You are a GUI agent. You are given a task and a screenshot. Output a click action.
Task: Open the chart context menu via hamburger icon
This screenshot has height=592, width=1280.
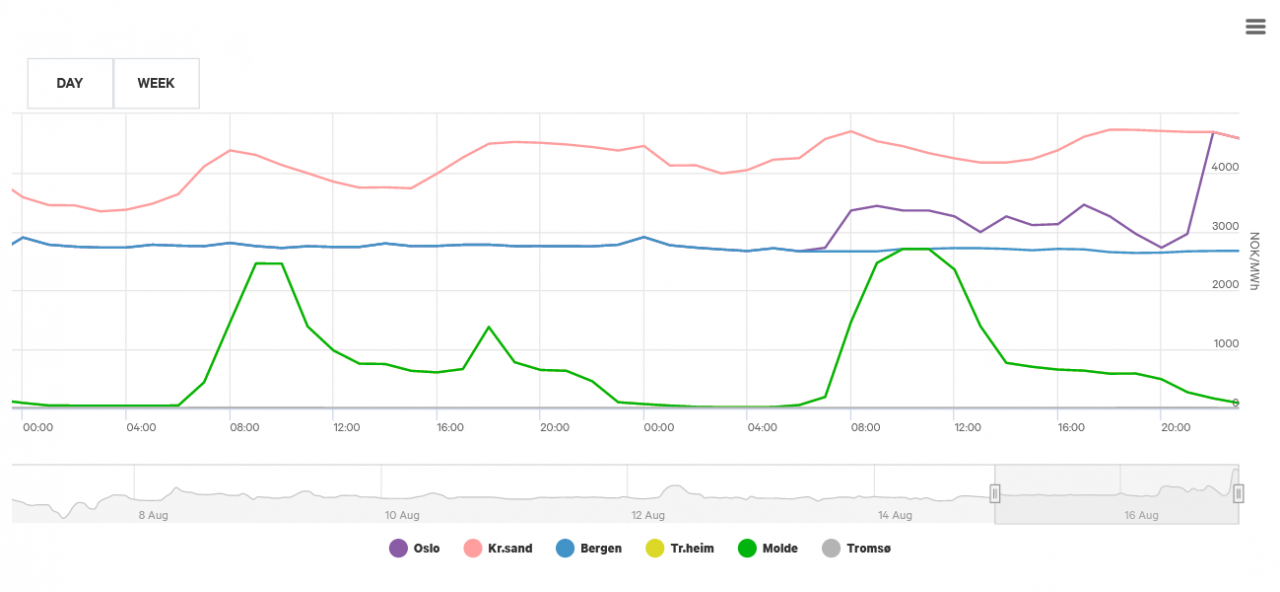pyautogui.click(x=1255, y=26)
